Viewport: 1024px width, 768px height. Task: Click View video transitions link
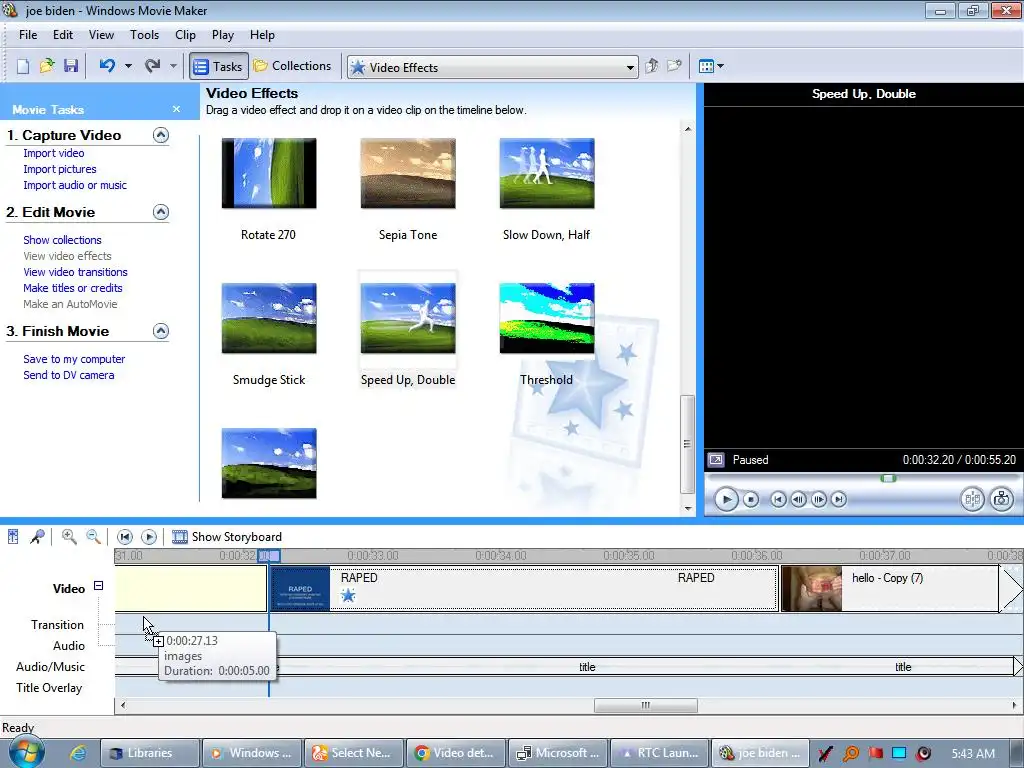(x=76, y=272)
